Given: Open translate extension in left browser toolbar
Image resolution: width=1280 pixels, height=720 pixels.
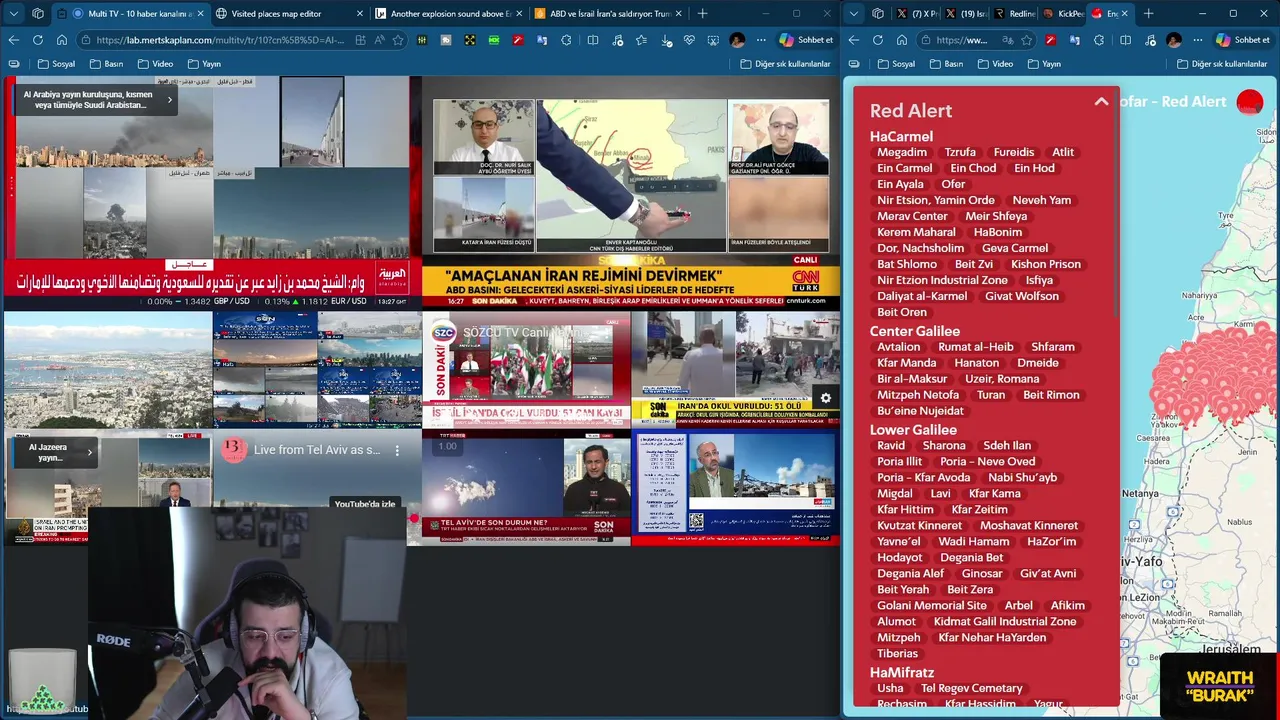Looking at the screenshot, I should 542,40.
